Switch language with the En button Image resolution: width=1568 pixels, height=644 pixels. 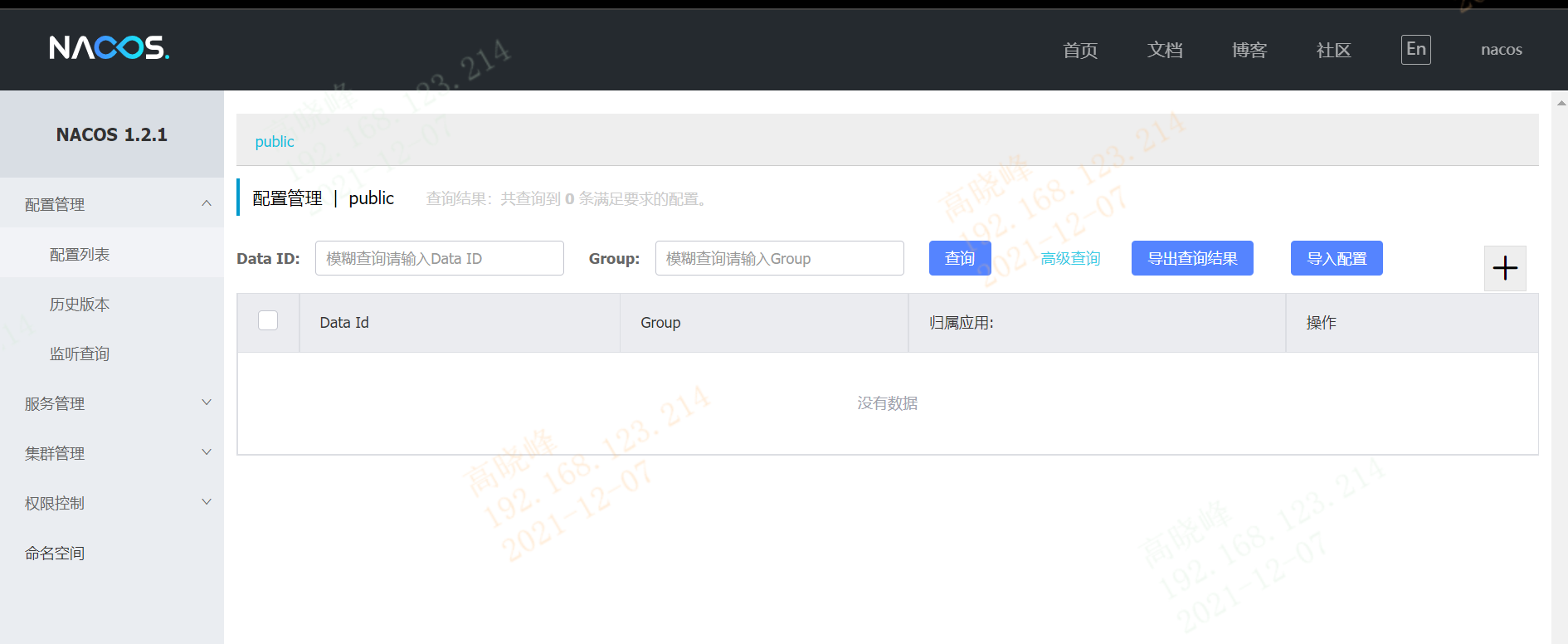pos(1416,49)
